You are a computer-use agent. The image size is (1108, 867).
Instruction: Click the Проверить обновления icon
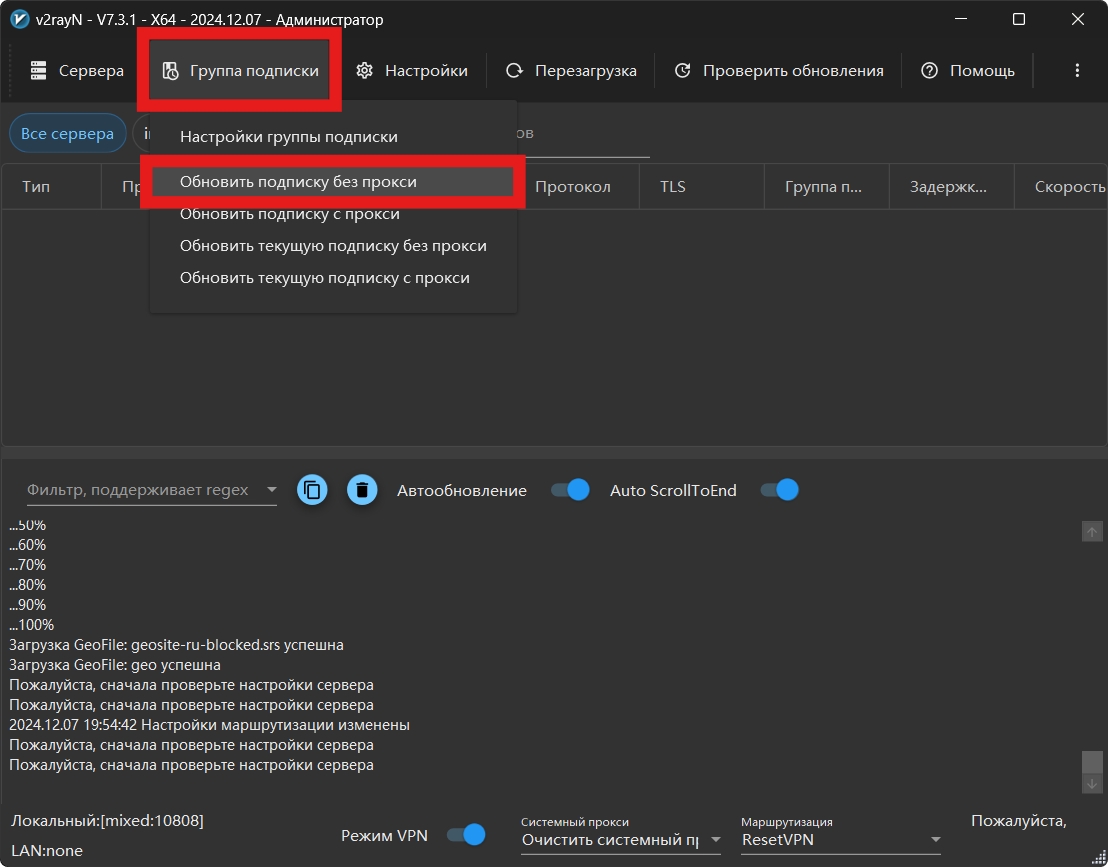point(683,71)
